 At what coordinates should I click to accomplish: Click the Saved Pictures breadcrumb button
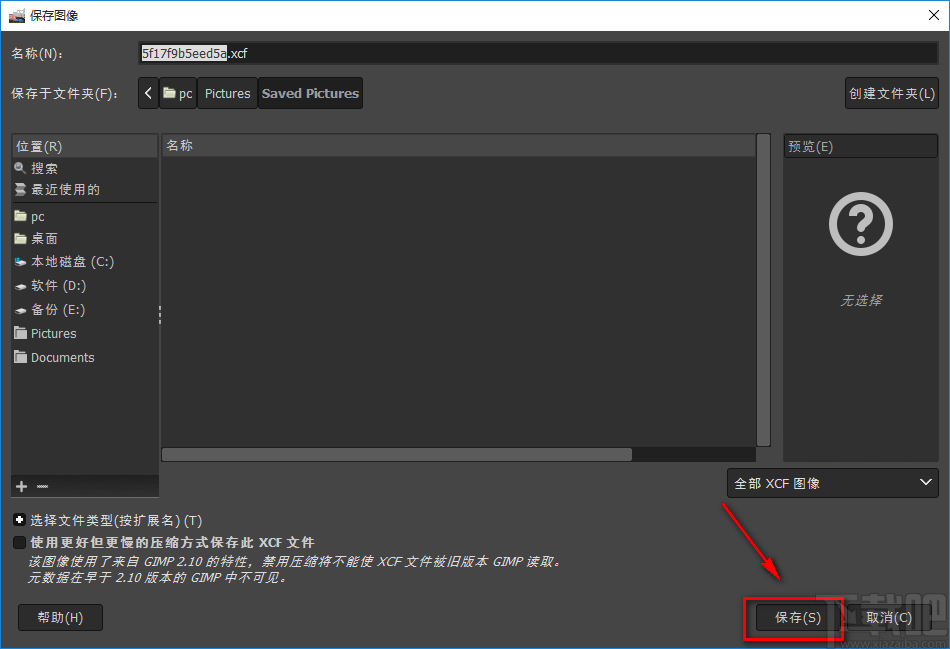[x=310, y=93]
